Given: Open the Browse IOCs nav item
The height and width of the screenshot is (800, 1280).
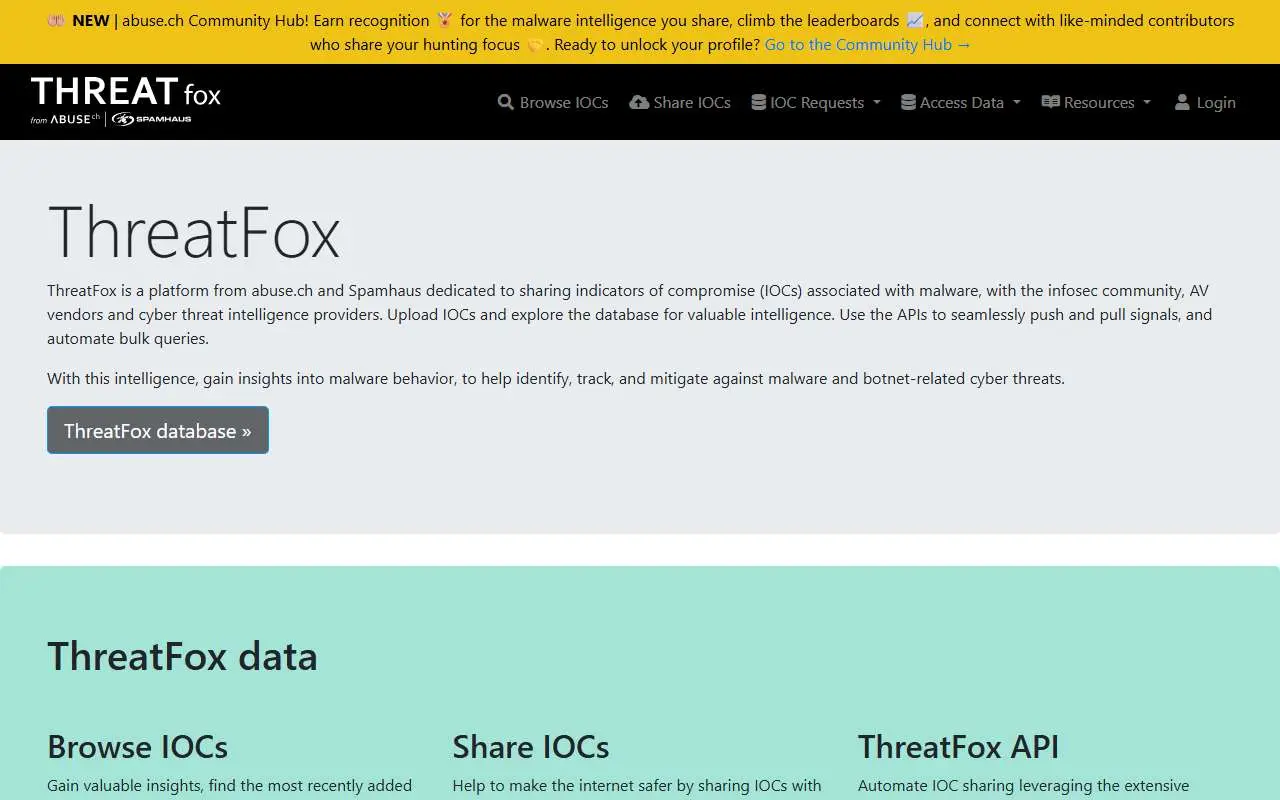Looking at the screenshot, I should (x=553, y=102).
